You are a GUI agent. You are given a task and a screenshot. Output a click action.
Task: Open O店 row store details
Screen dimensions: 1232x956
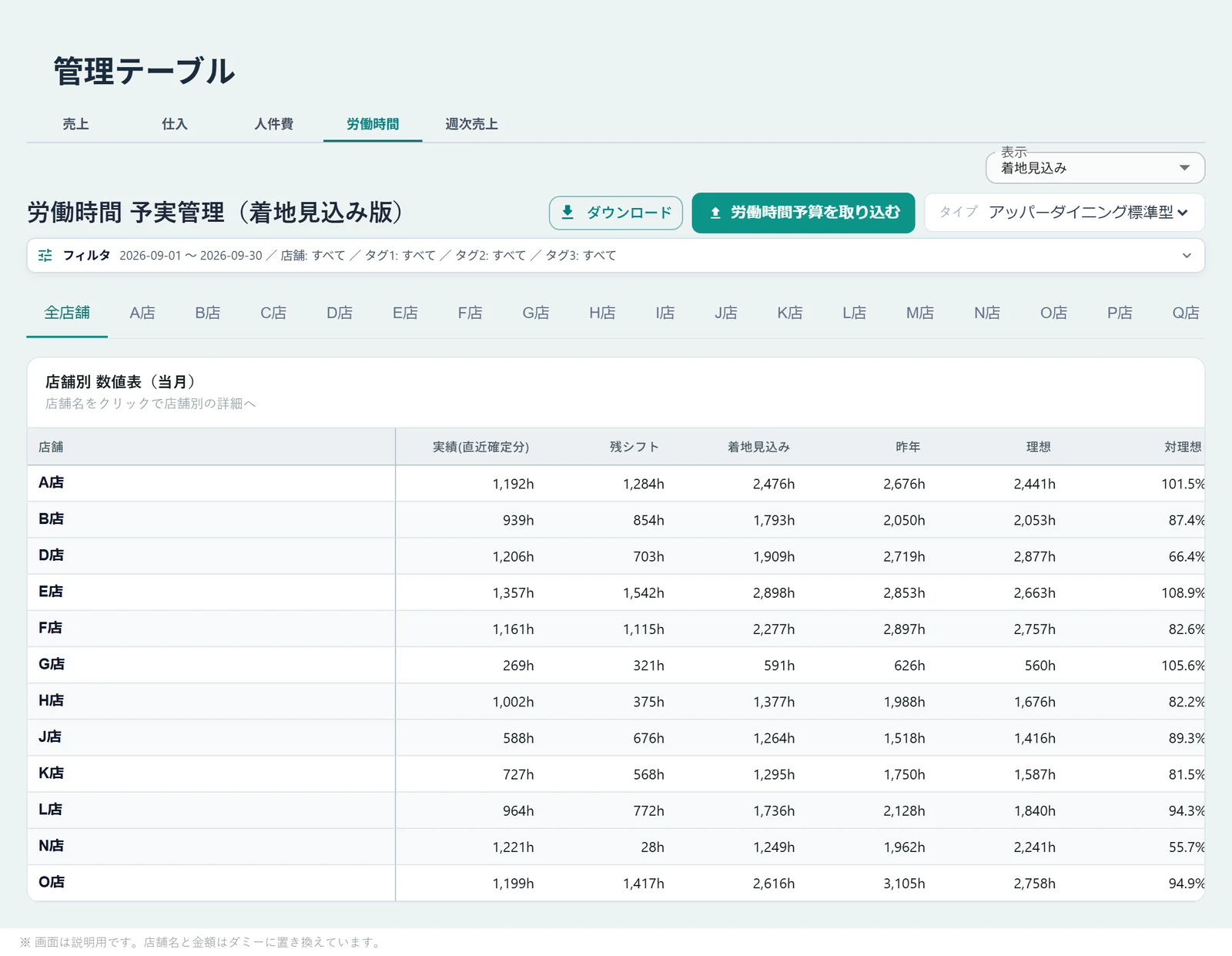[x=52, y=881]
